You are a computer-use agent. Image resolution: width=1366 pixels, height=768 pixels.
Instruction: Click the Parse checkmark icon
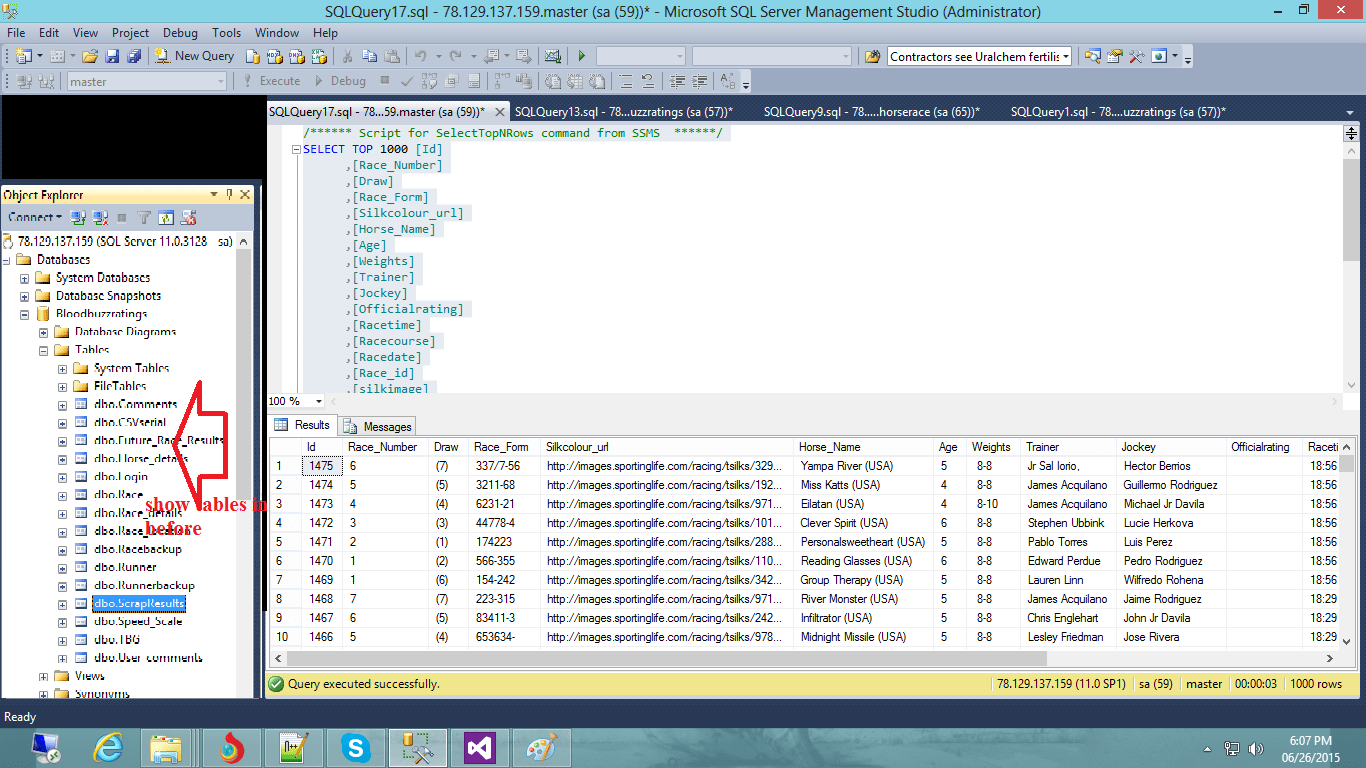click(x=407, y=81)
